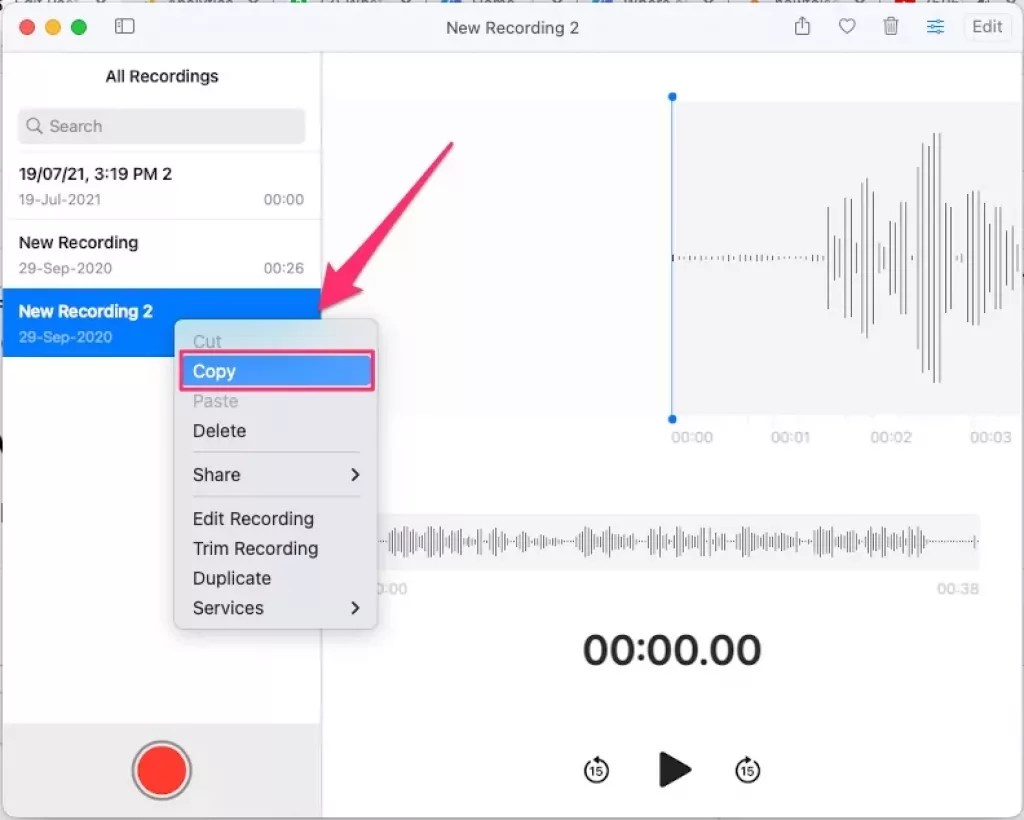Expand the Services submenu

[x=227, y=608]
